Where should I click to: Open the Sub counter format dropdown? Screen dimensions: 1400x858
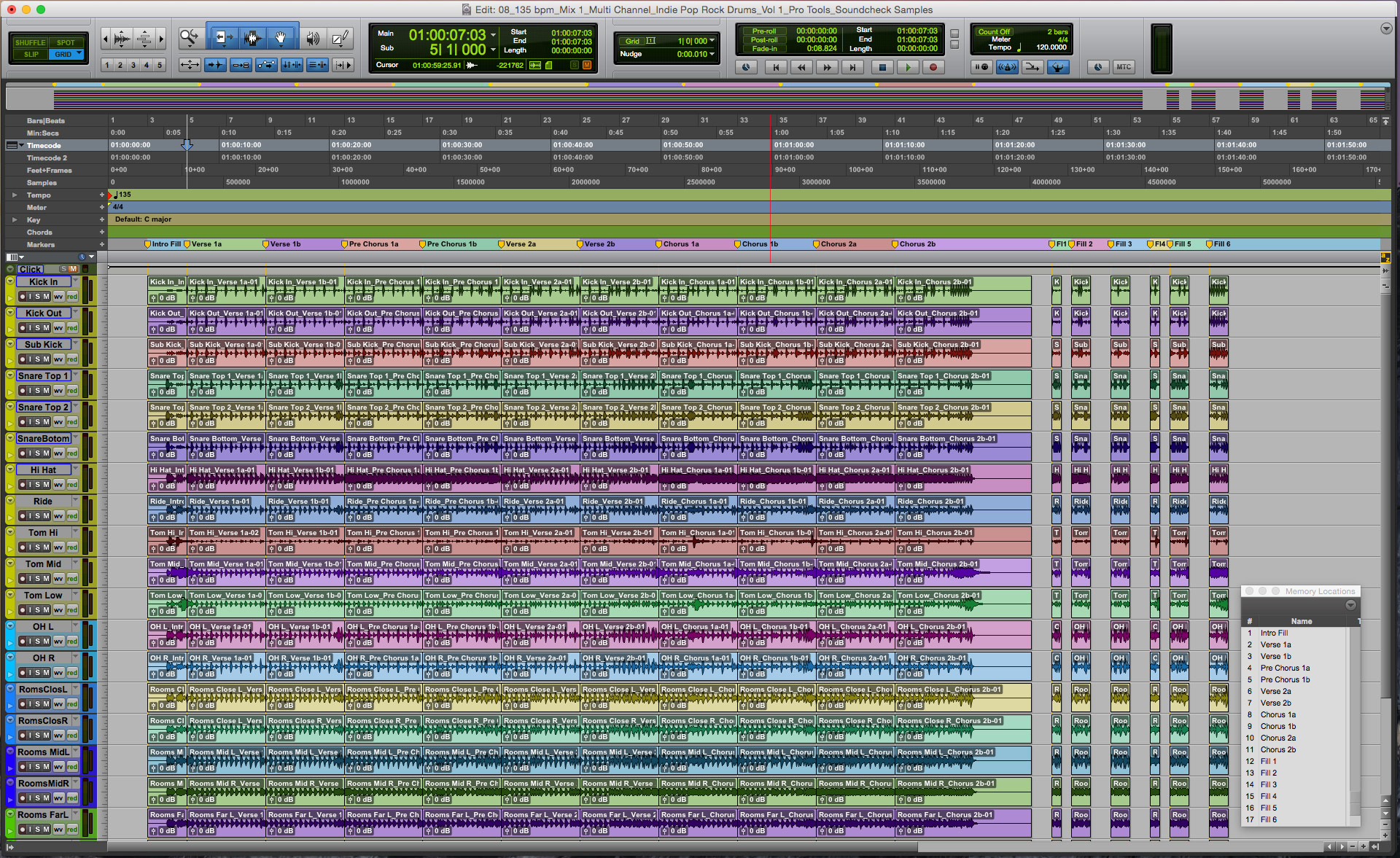point(494,50)
